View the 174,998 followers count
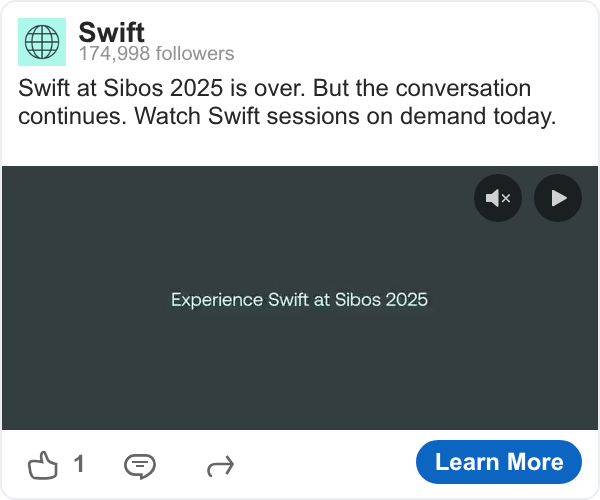Viewport: 600px width, 500px height. (x=156, y=54)
